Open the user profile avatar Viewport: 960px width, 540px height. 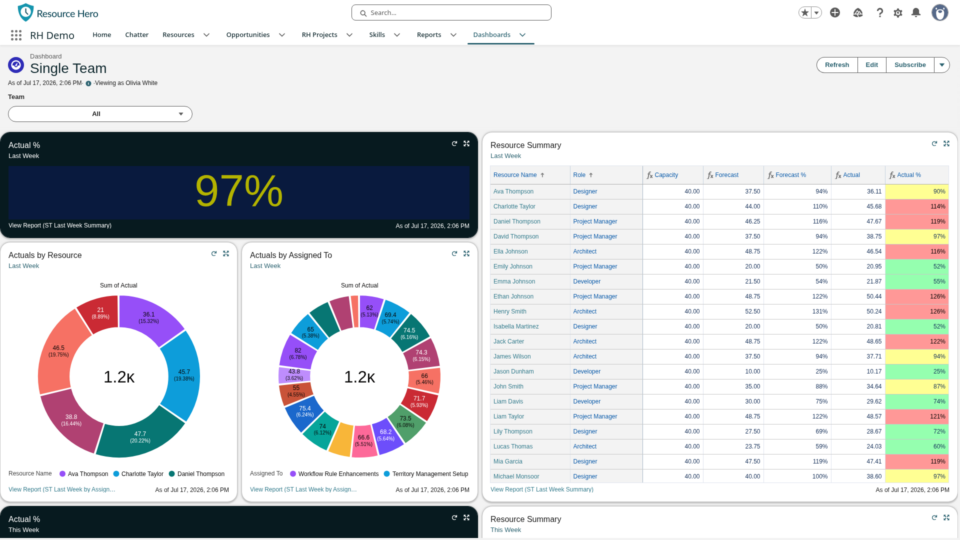point(940,12)
